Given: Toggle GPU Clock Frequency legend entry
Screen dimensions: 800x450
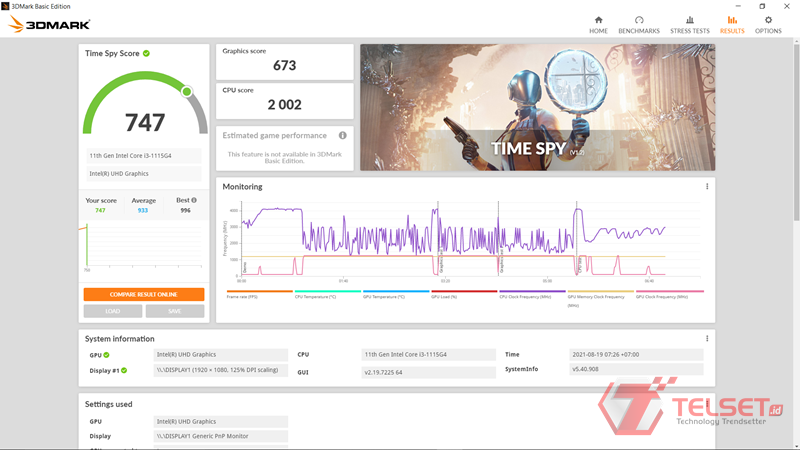Looking at the screenshot, I should pyautogui.click(x=669, y=294).
